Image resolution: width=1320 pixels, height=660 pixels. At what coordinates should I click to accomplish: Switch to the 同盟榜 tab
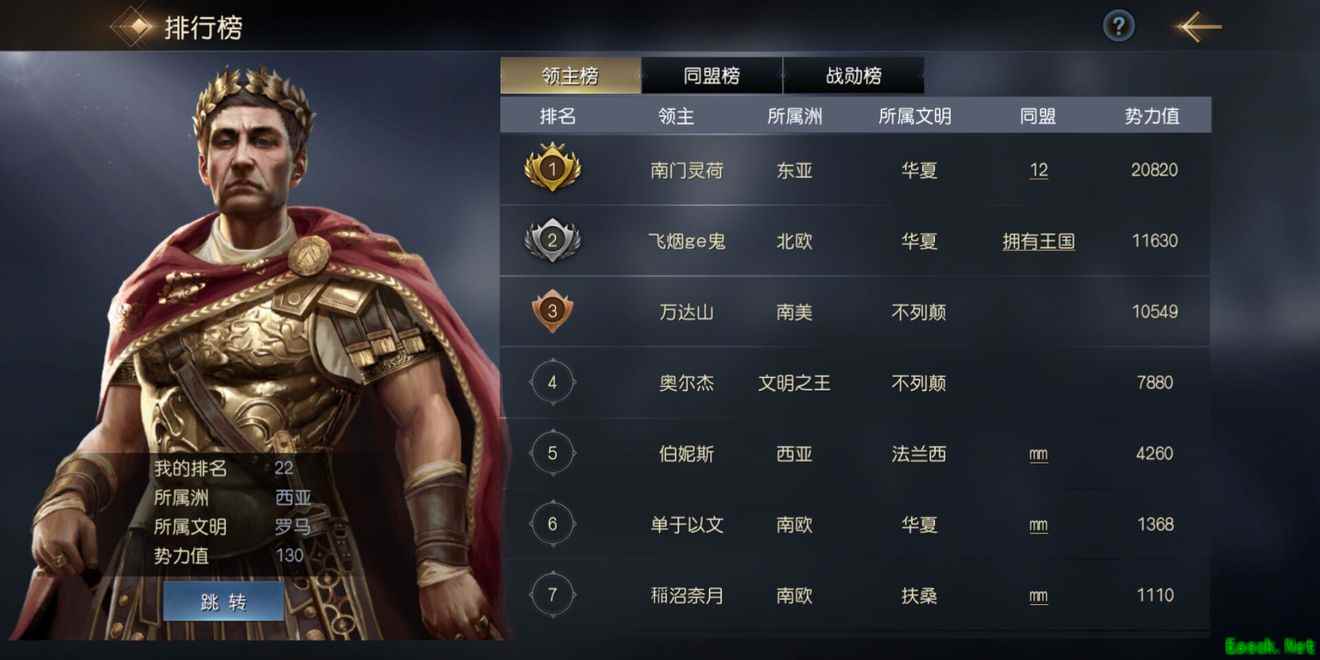pyautogui.click(x=712, y=76)
